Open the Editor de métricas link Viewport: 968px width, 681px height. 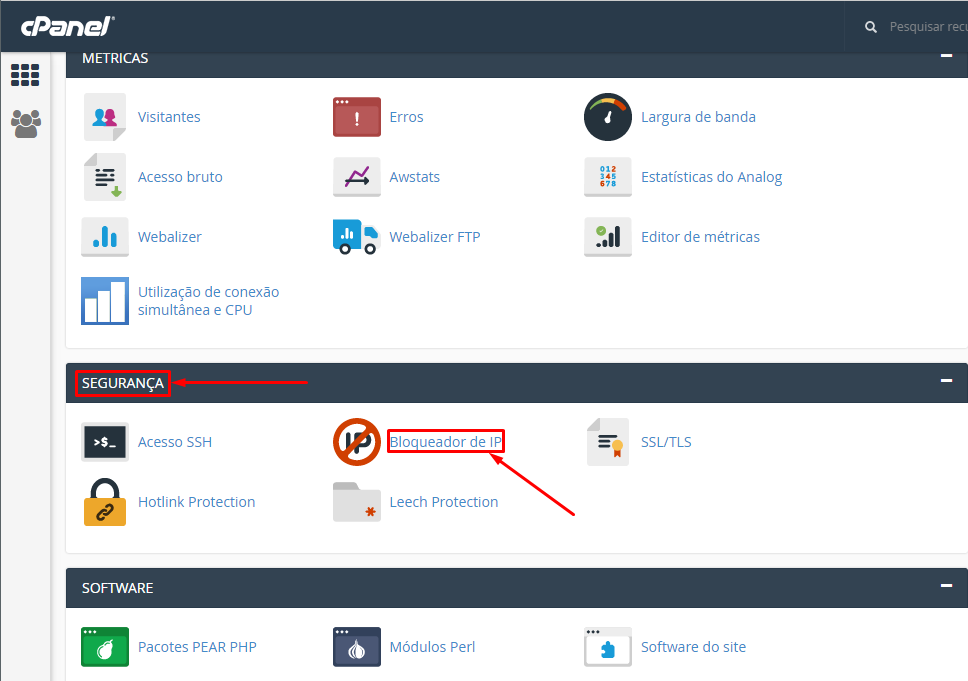[x=700, y=236]
